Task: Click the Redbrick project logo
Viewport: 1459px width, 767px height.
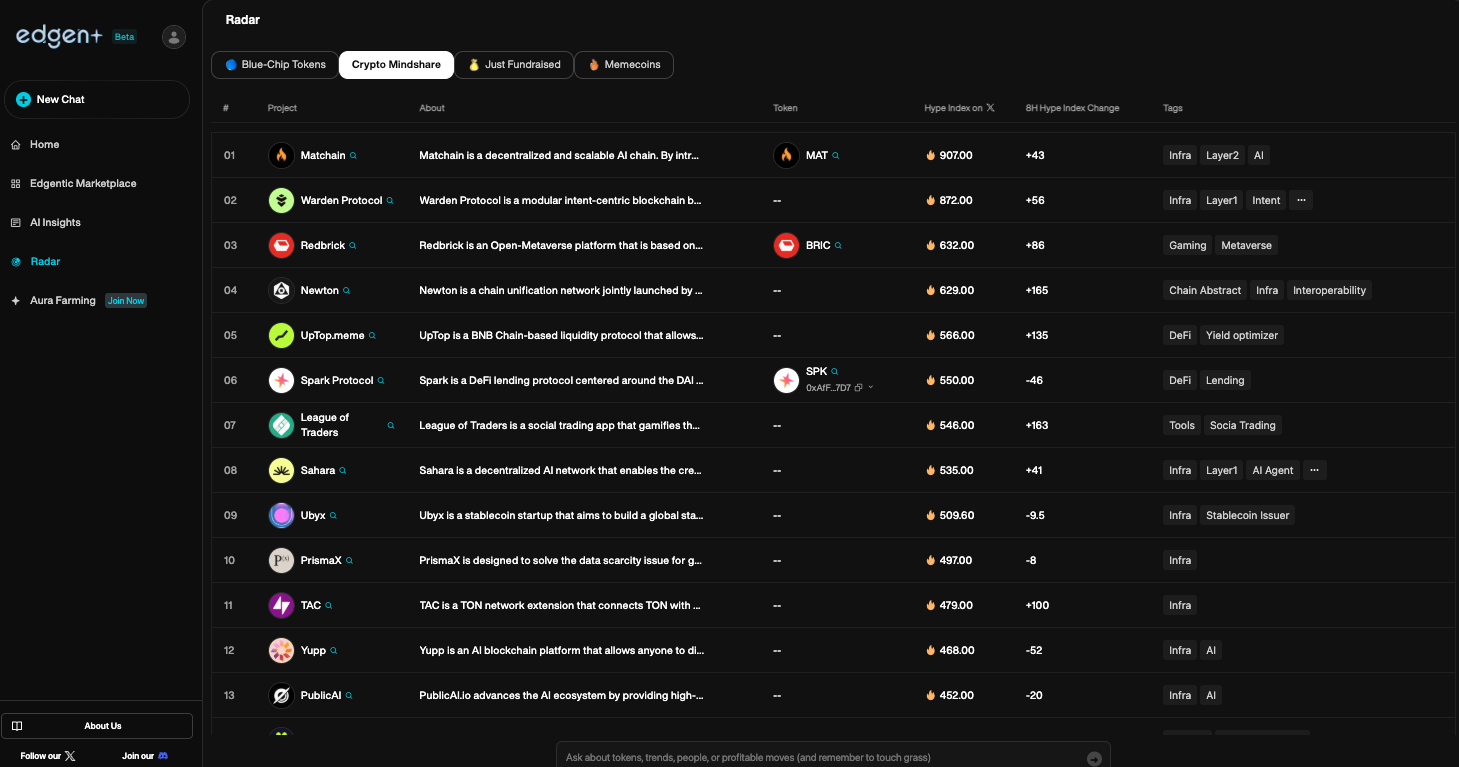Action: point(281,245)
